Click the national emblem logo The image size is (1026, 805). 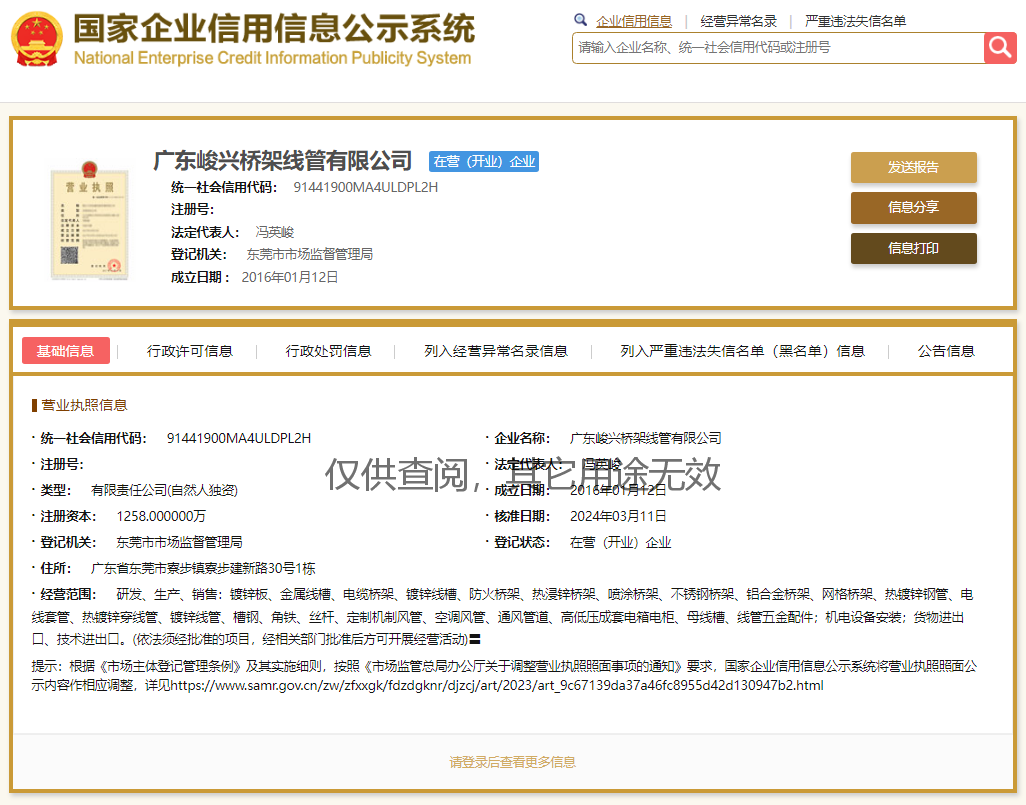tap(36, 40)
